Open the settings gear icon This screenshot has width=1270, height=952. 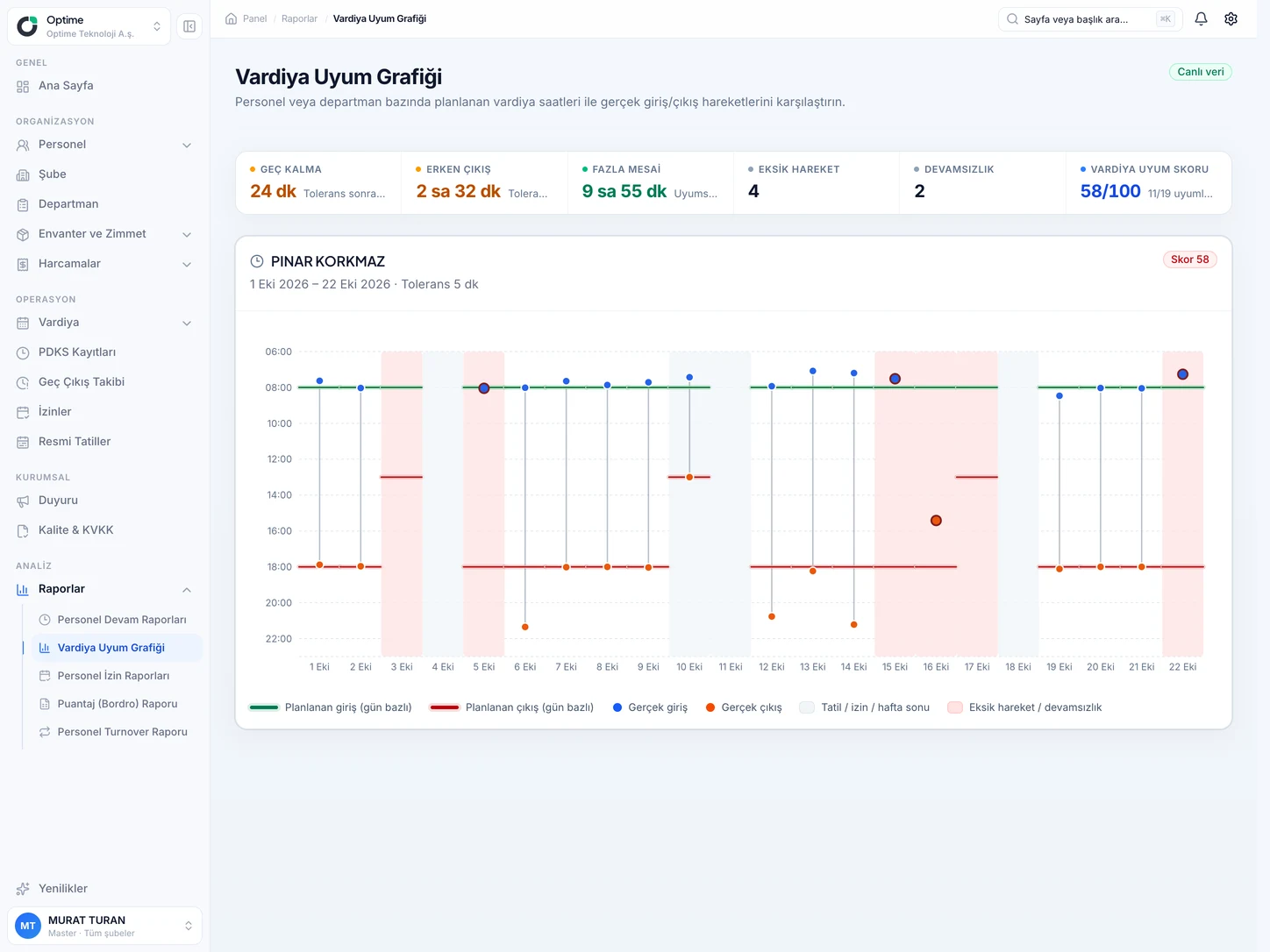pyautogui.click(x=1231, y=18)
